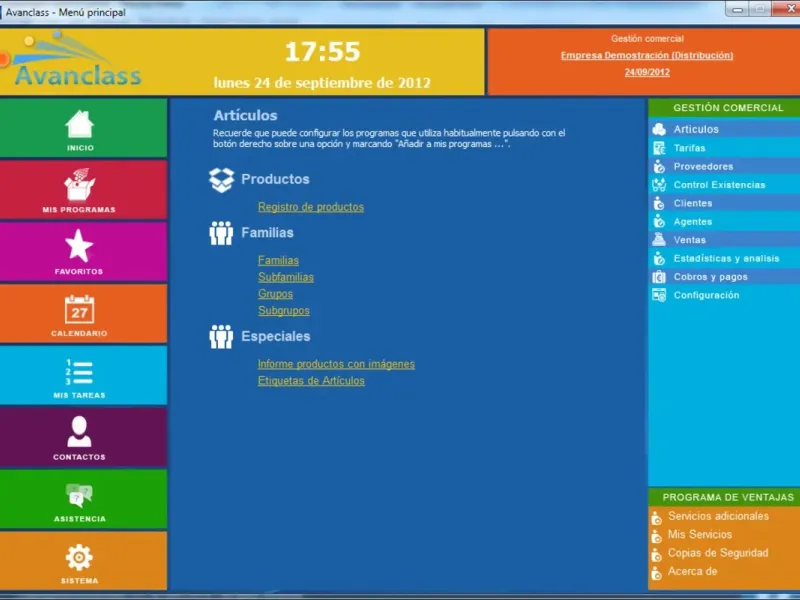Click the icon beside Agentes
This screenshot has height=600, width=800.
coord(659,221)
